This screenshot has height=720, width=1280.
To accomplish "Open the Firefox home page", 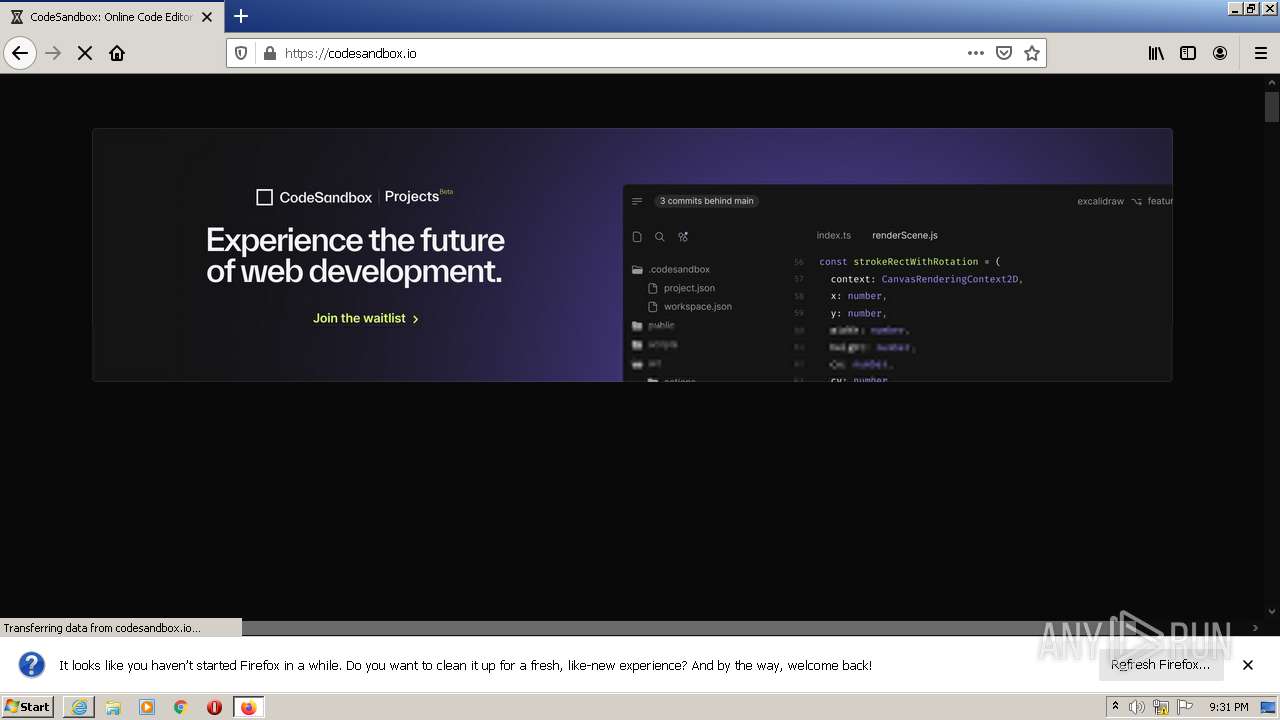I will [117, 53].
